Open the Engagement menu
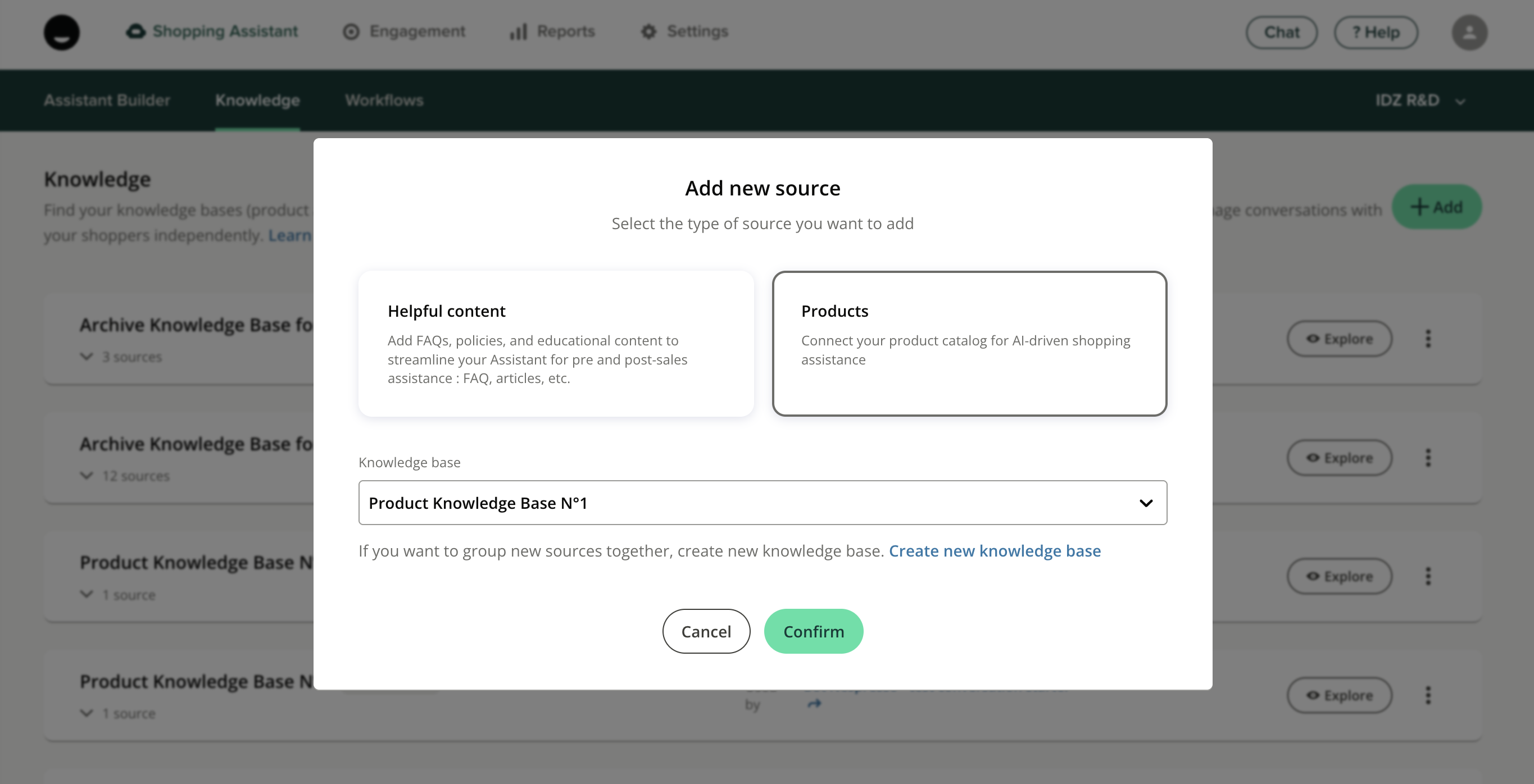 [405, 31]
